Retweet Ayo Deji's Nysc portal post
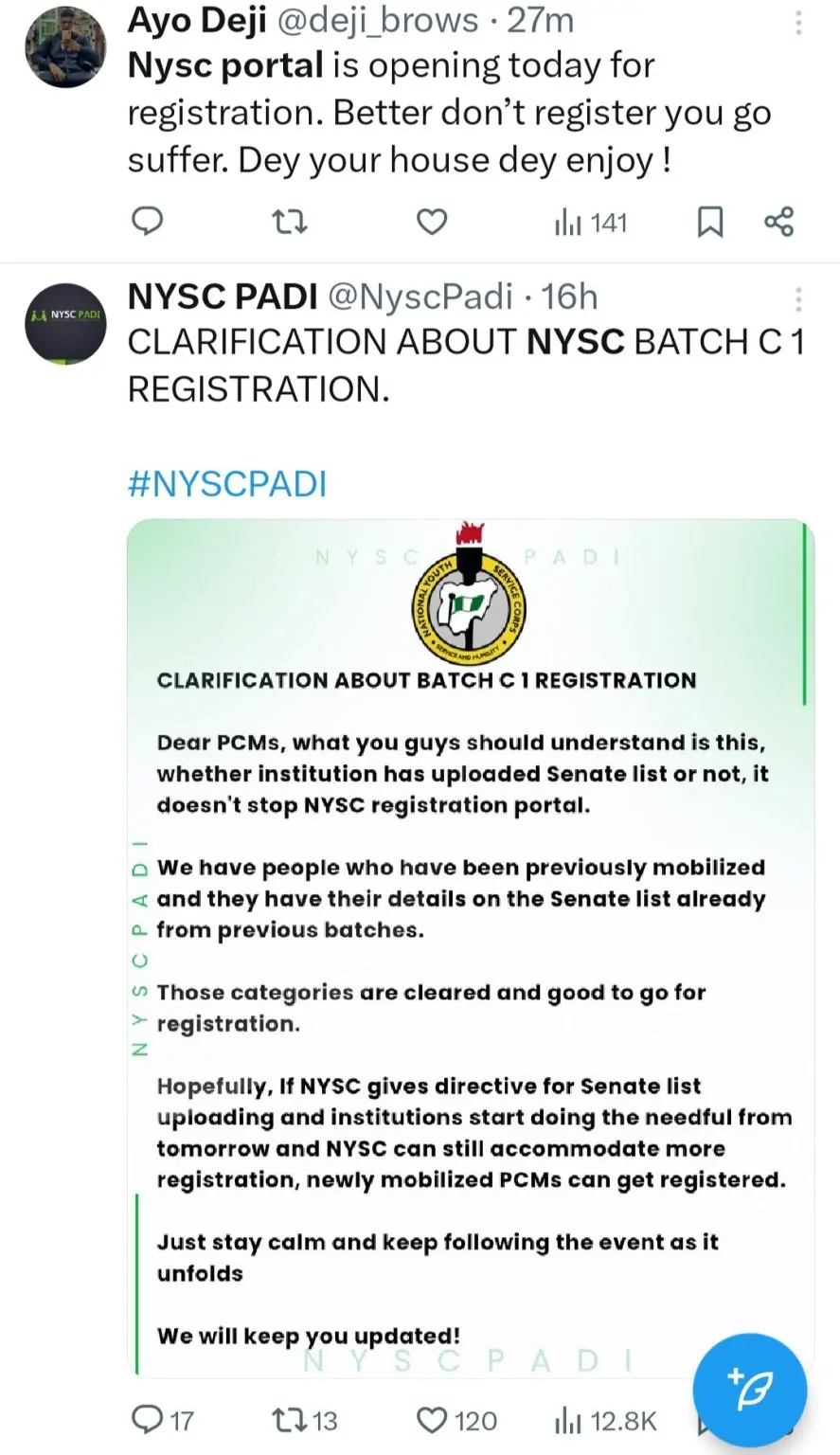 289,222
